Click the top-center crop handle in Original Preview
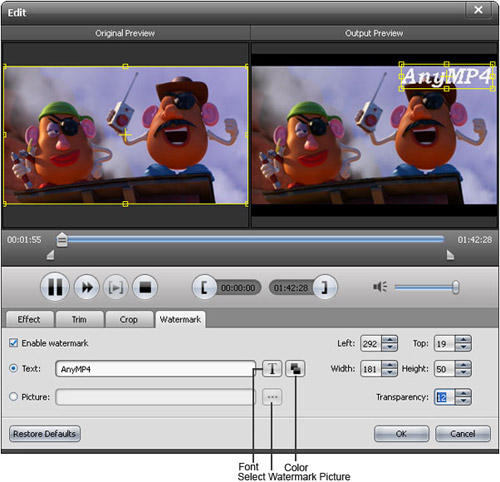Screen dimensions: 500x482 tap(125, 66)
